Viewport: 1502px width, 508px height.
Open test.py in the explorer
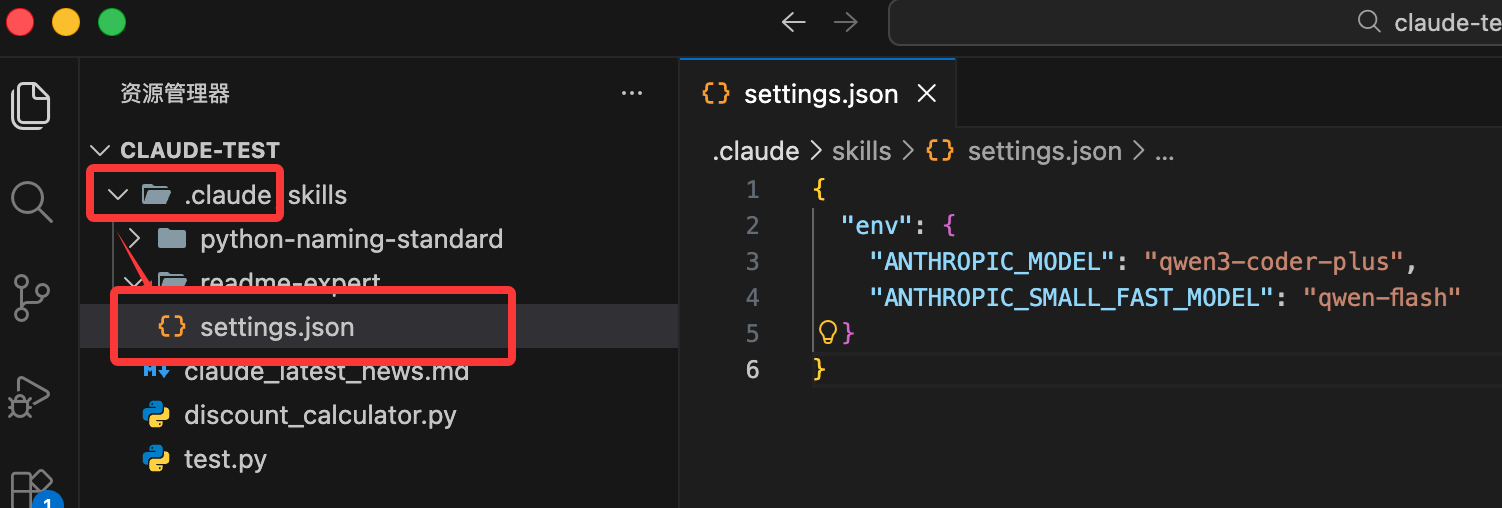pyautogui.click(x=225, y=459)
